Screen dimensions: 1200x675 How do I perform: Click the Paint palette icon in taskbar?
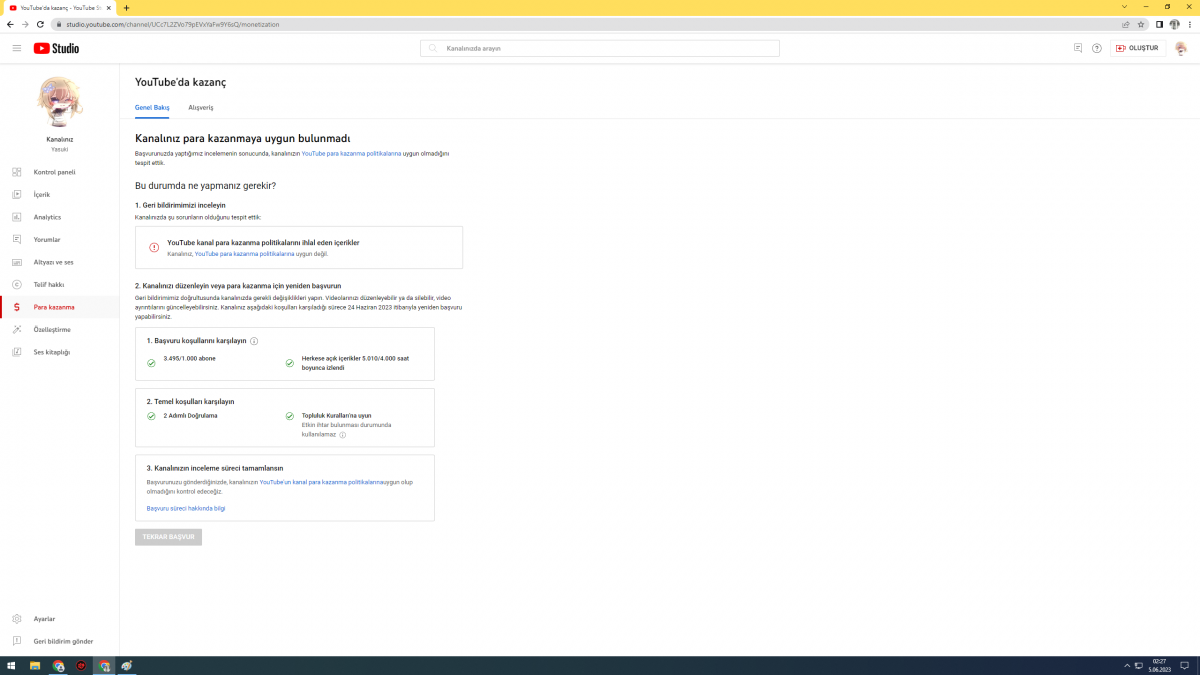point(127,666)
